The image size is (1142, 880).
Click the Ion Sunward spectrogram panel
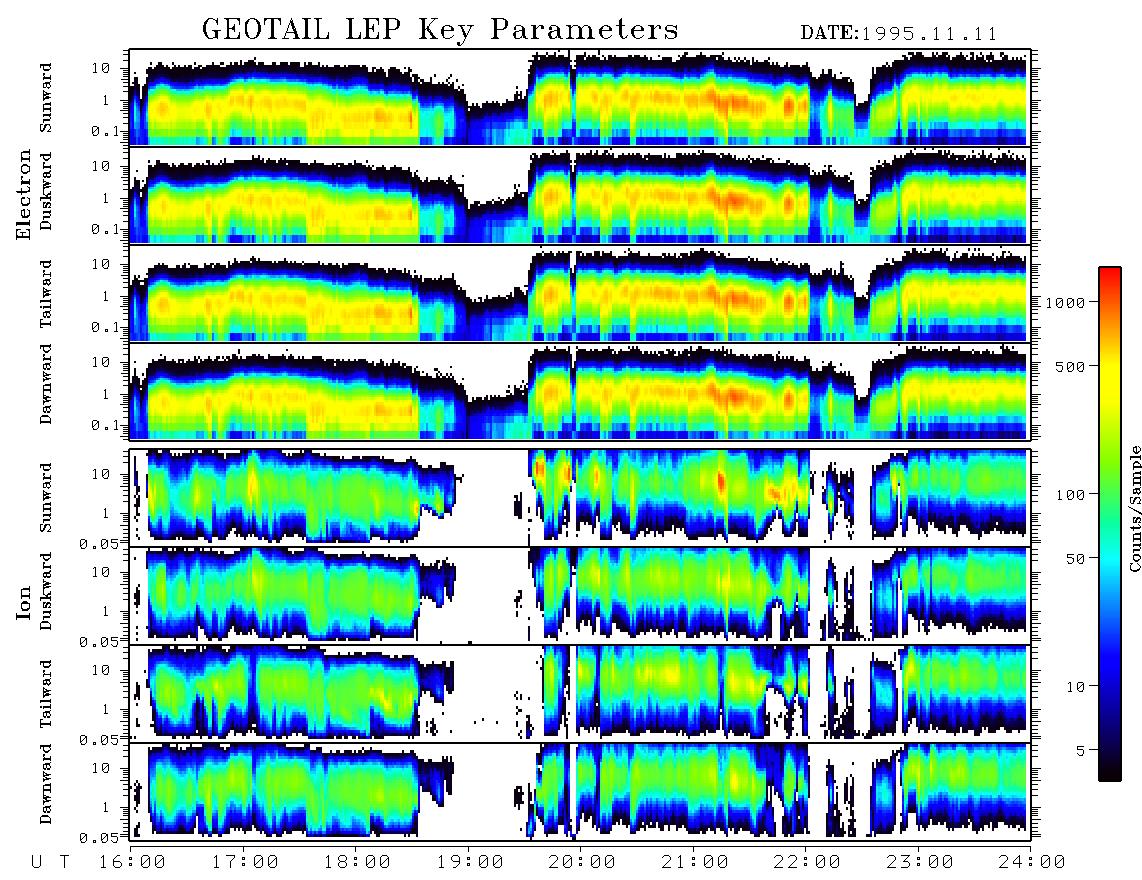click(580, 498)
